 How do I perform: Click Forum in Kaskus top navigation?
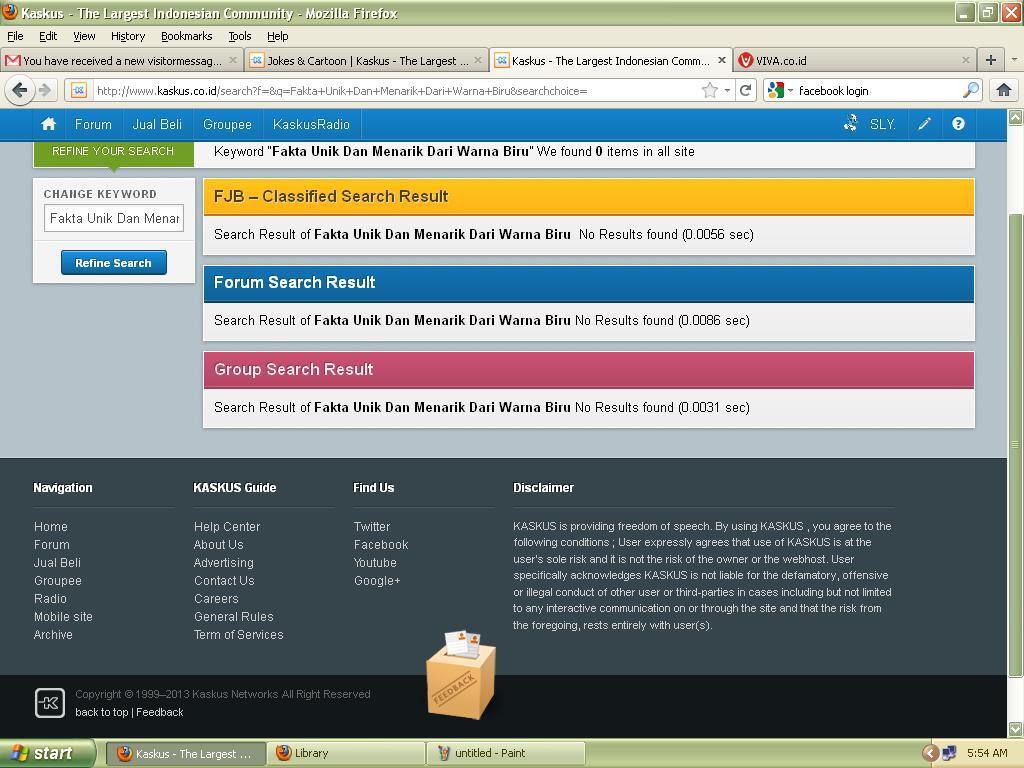coord(93,124)
